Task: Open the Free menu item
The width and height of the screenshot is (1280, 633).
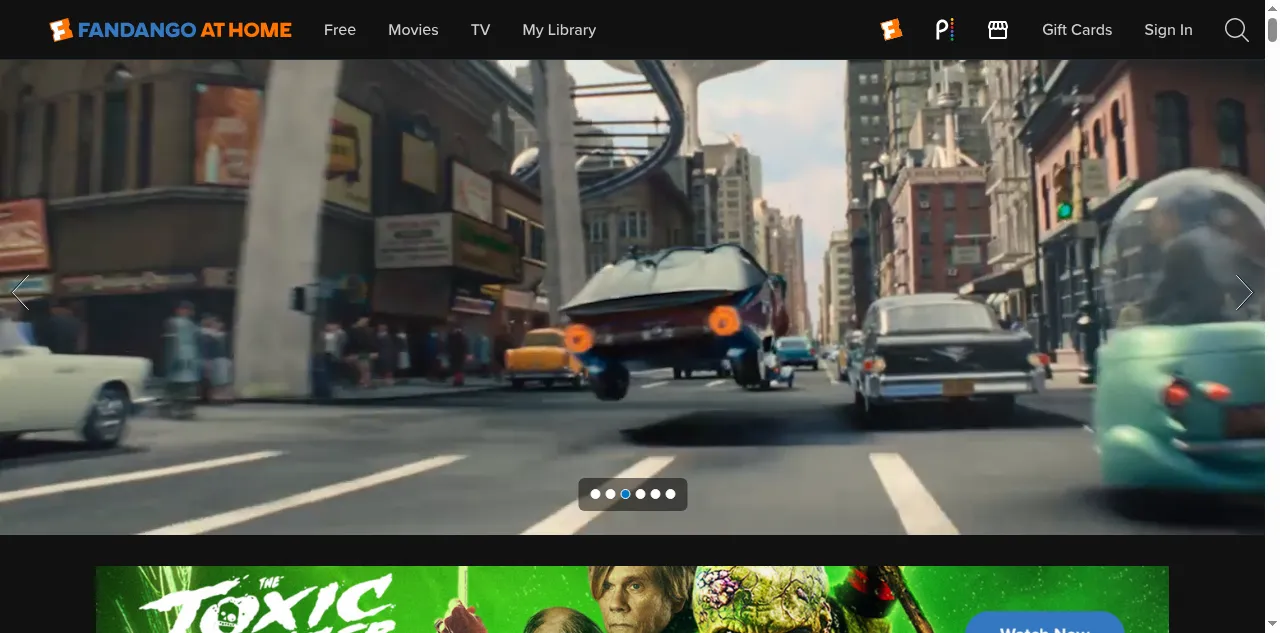Action: point(340,30)
